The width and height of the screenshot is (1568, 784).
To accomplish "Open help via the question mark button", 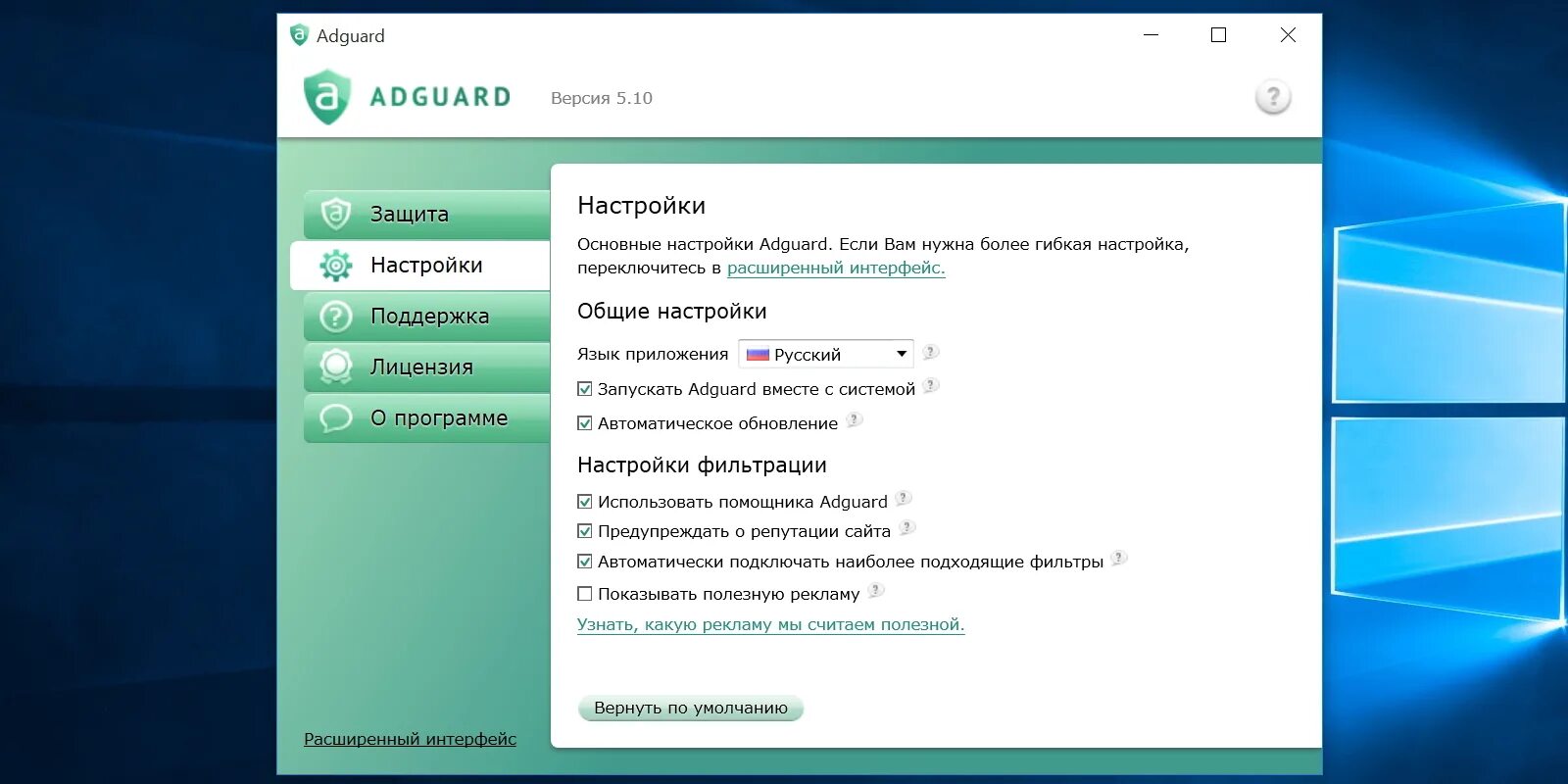I will [1273, 97].
